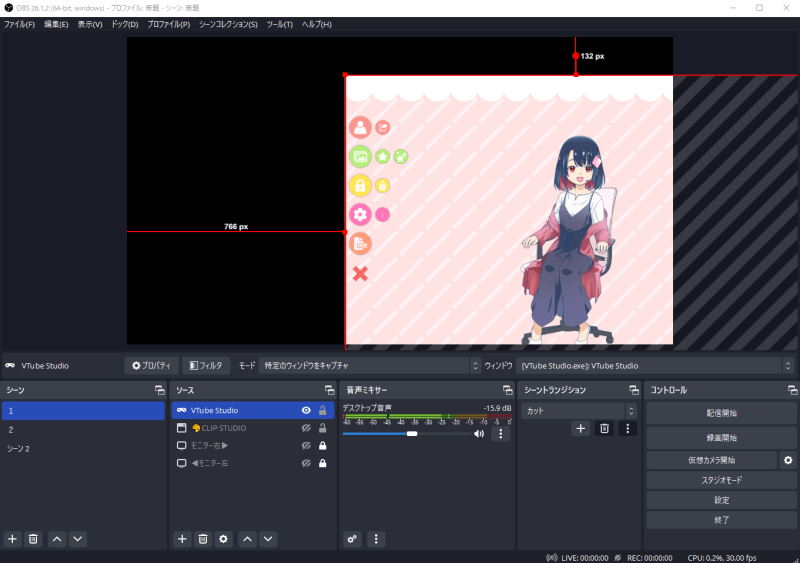Show the ◀モニター左 source
800x563 pixels.
(306, 463)
